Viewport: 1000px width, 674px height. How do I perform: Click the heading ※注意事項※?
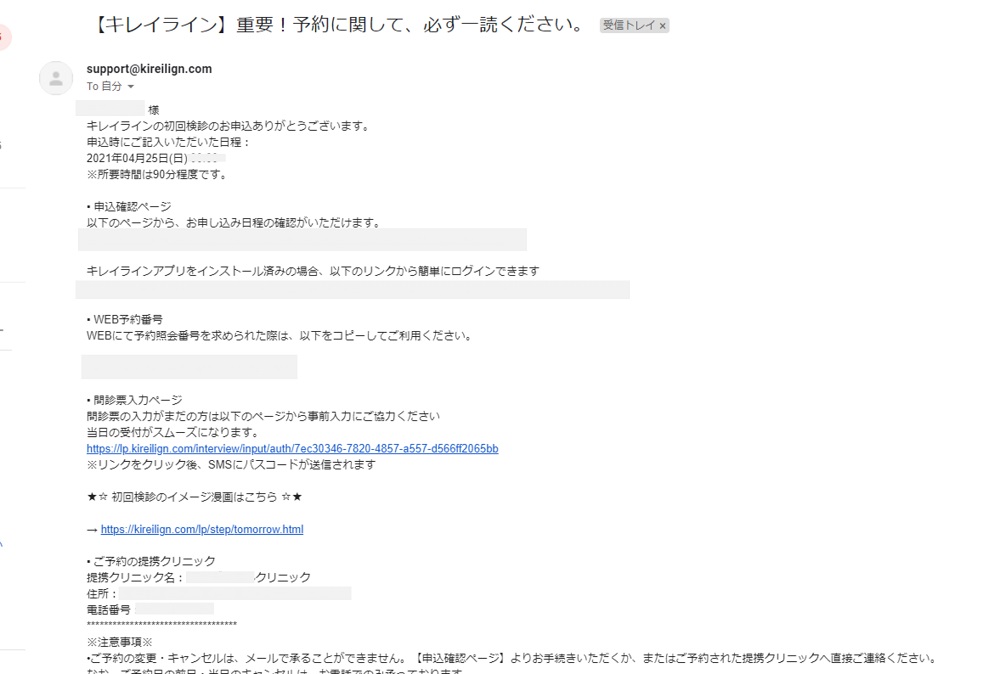point(120,642)
